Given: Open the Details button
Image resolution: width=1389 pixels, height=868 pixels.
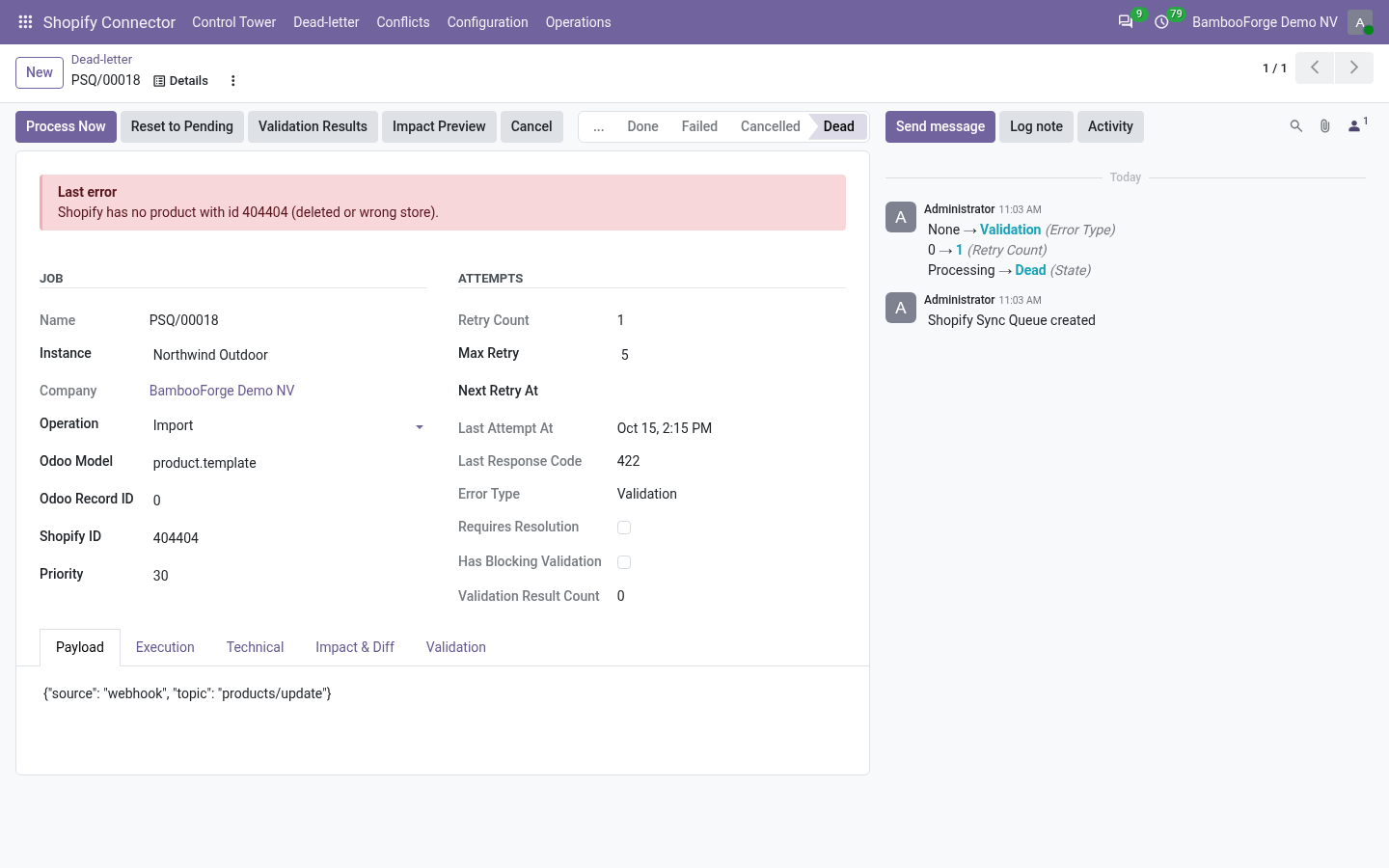Looking at the screenshot, I should pyautogui.click(x=181, y=81).
